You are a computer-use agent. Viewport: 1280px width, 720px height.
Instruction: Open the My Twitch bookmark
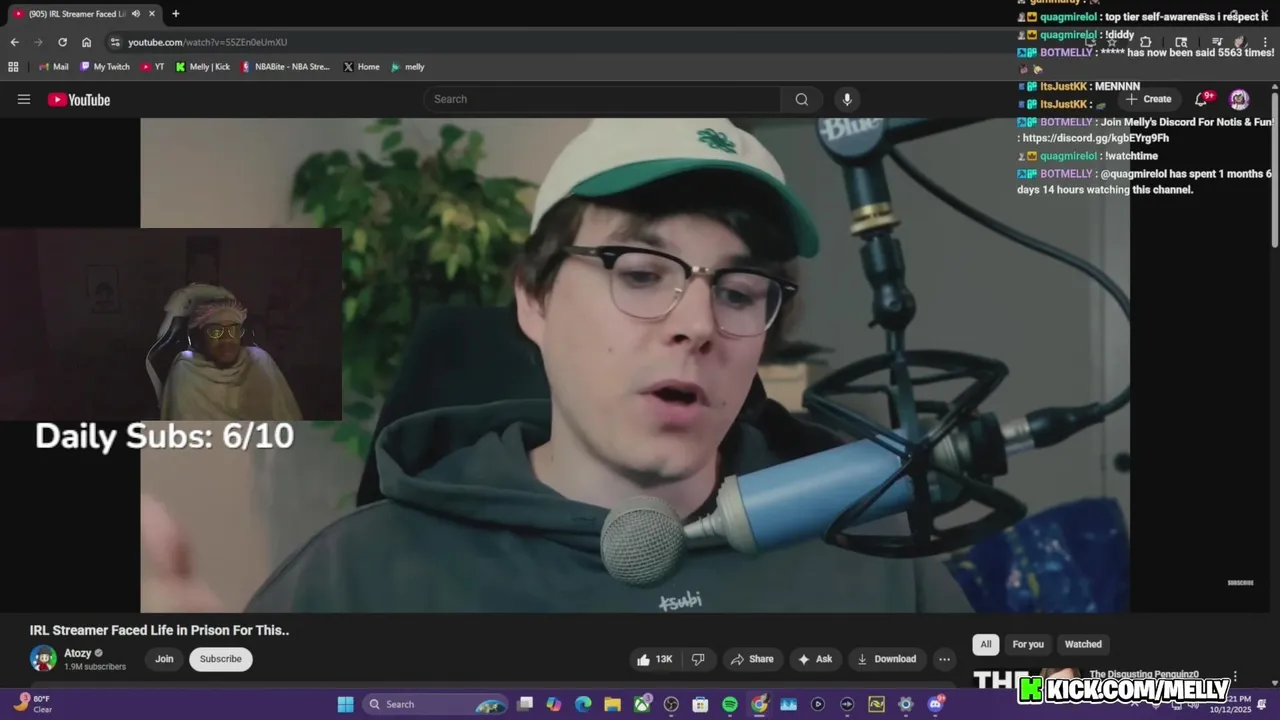click(105, 67)
